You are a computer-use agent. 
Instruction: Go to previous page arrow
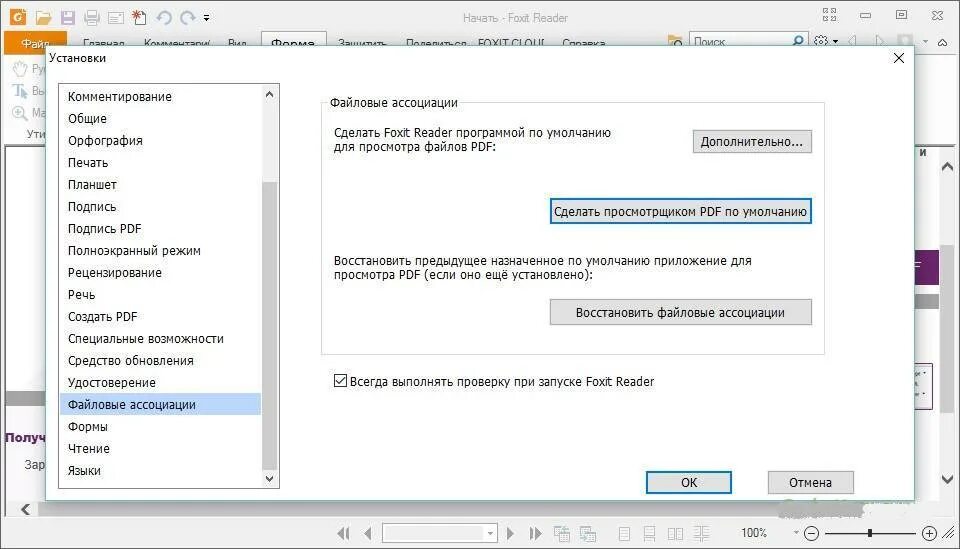[367, 534]
